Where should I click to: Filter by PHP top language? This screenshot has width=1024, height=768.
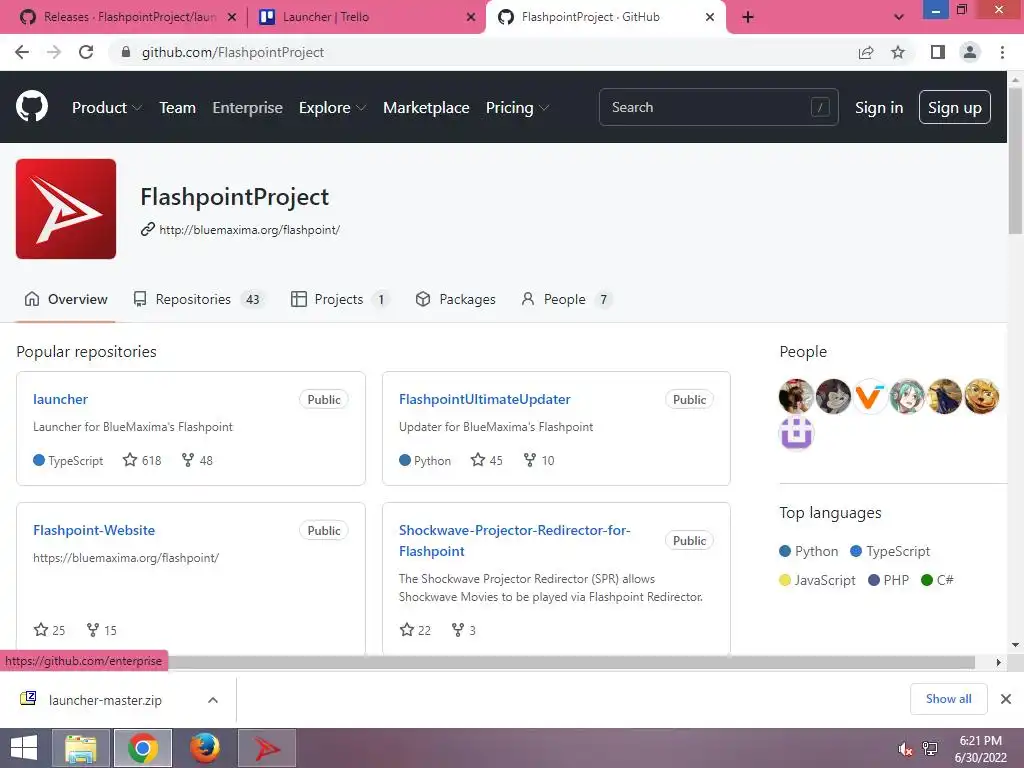click(889, 580)
